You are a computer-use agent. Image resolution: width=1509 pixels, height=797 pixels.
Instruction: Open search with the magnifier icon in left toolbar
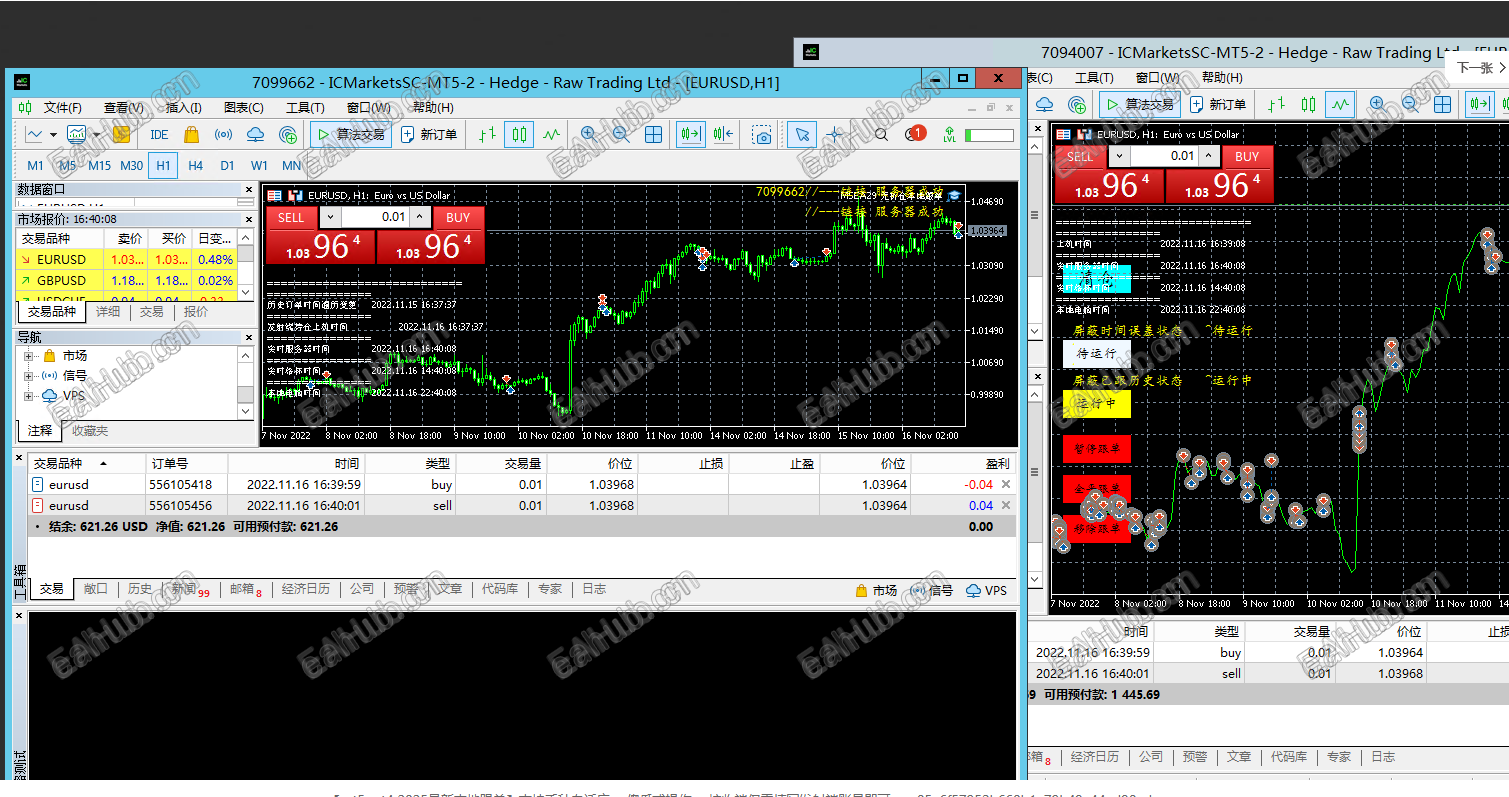click(881, 135)
